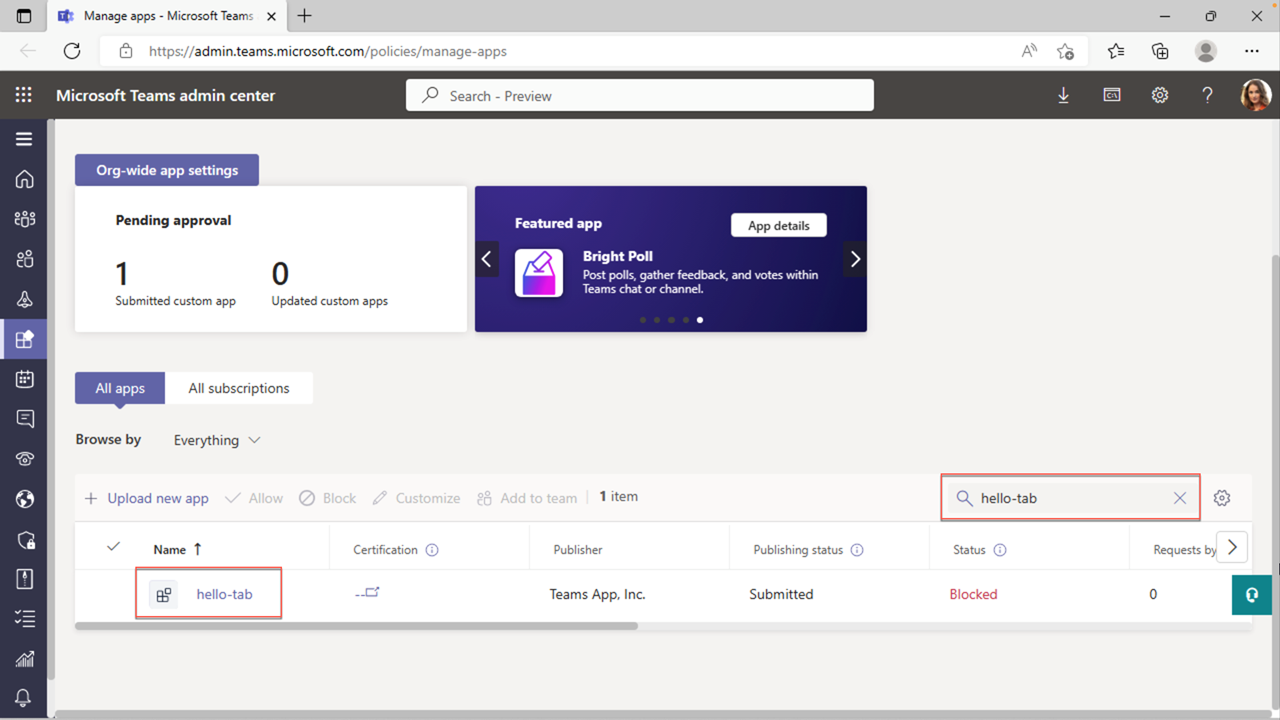1280x720 pixels.
Task: Click the Allow toolbar button
Action: [x=254, y=498]
